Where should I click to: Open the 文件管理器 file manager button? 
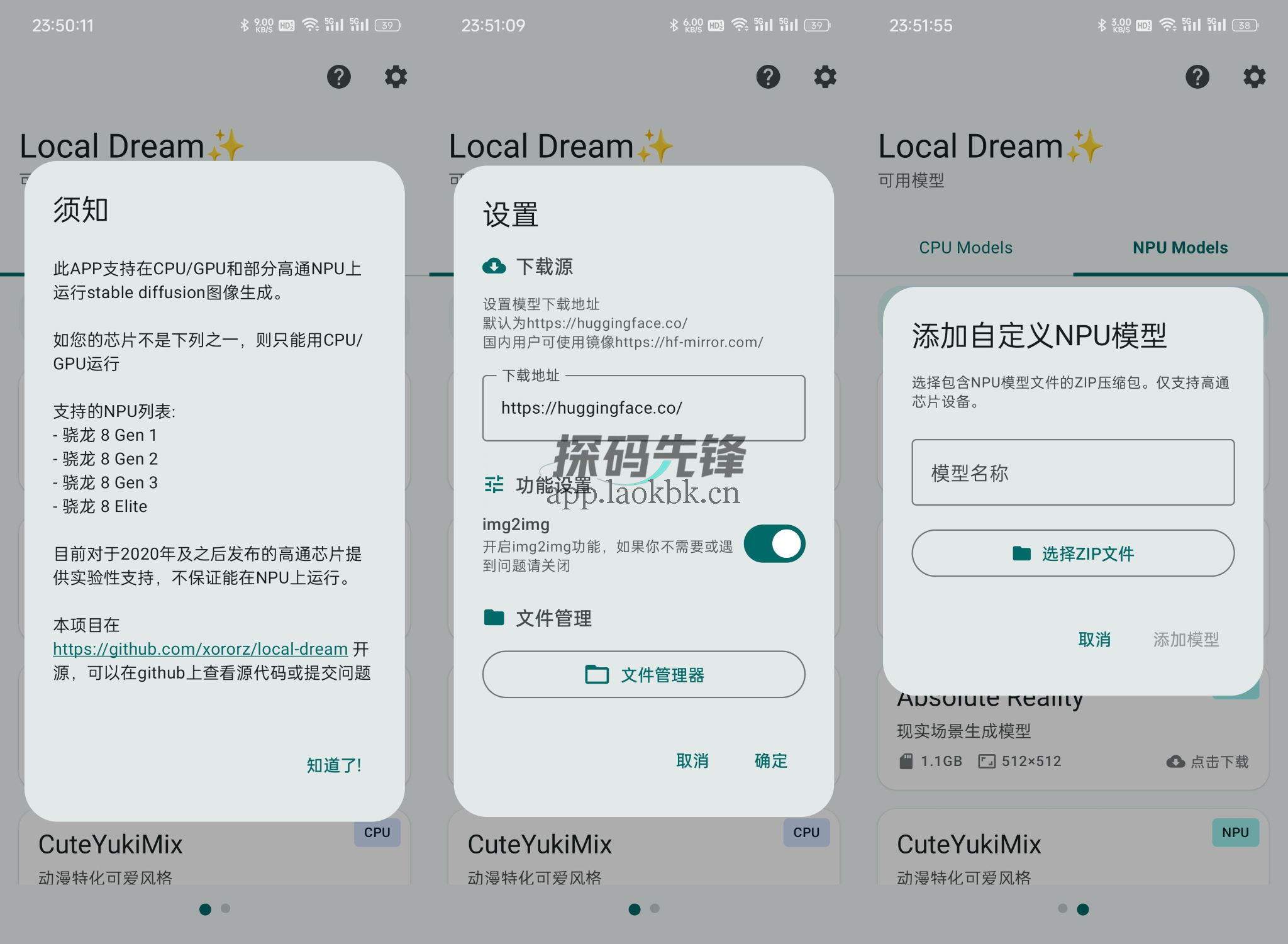pyautogui.click(x=643, y=675)
